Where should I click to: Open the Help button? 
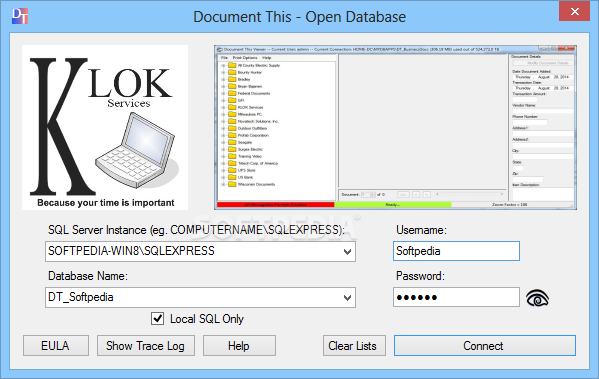coord(239,346)
